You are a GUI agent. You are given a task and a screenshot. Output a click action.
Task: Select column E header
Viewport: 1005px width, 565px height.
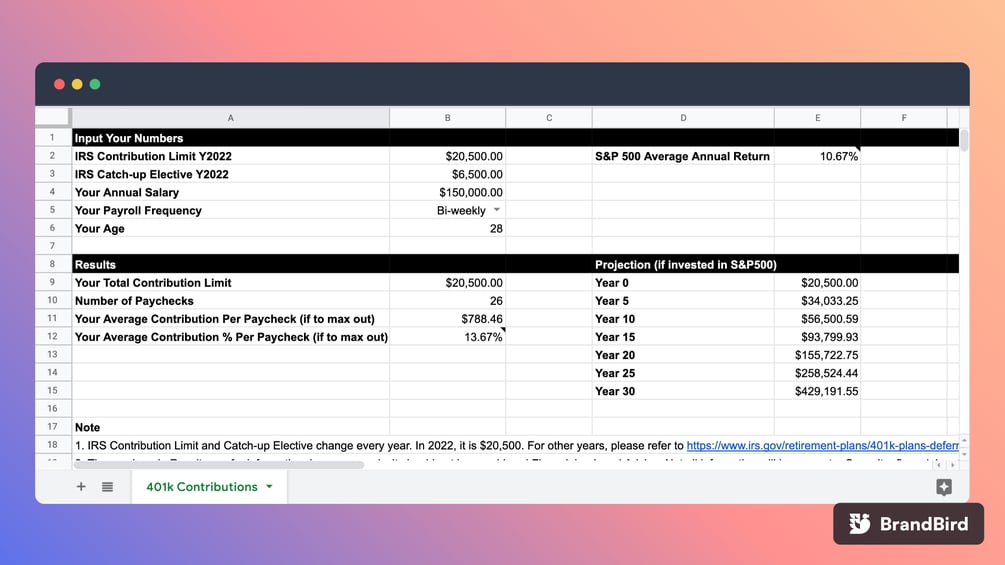817,118
